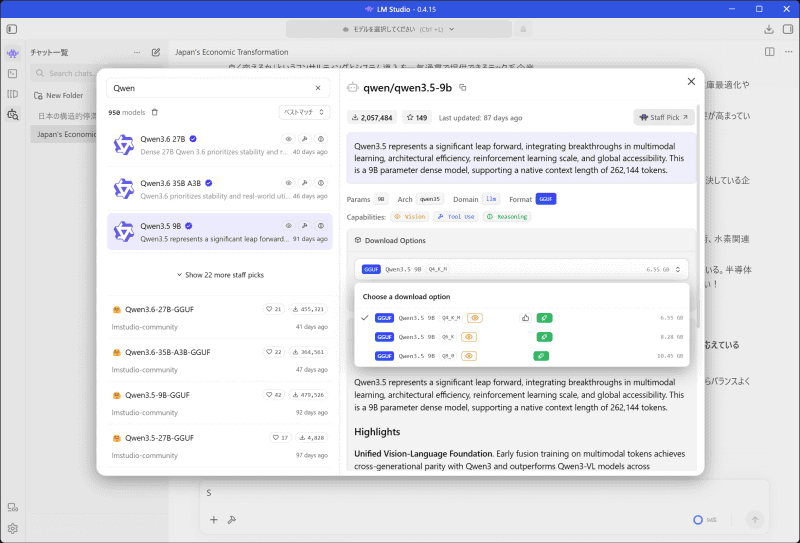The image size is (800, 543).
Task: Create a new chat with edit icon
Action: [x=156, y=52]
